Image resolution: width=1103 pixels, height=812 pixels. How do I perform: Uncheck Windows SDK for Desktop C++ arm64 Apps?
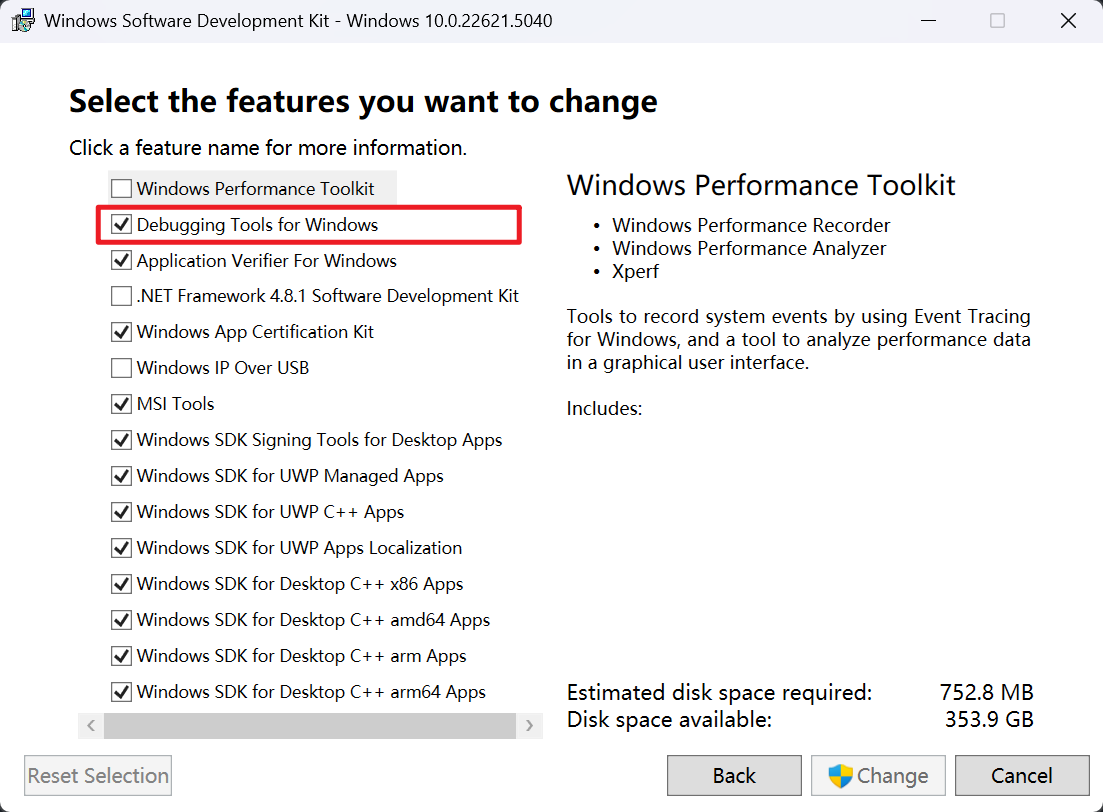click(121, 692)
